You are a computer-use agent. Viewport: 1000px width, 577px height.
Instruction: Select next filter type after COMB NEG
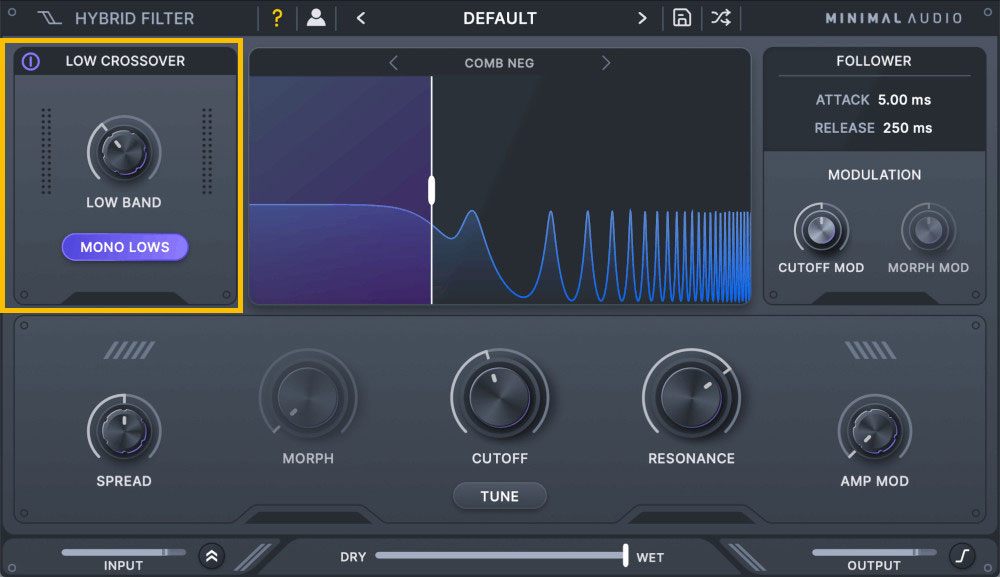coord(605,62)
